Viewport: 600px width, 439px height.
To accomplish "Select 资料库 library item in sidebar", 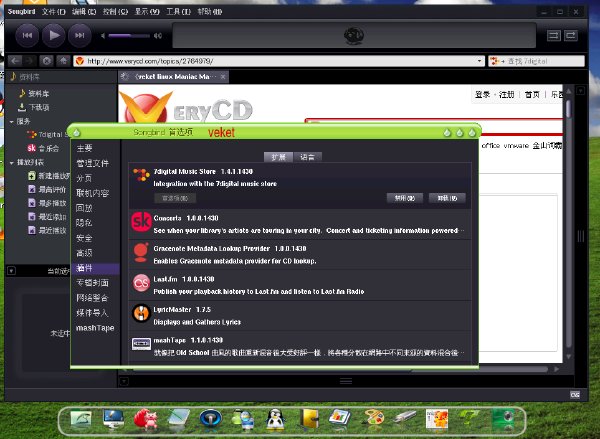I will click(38, 93).
